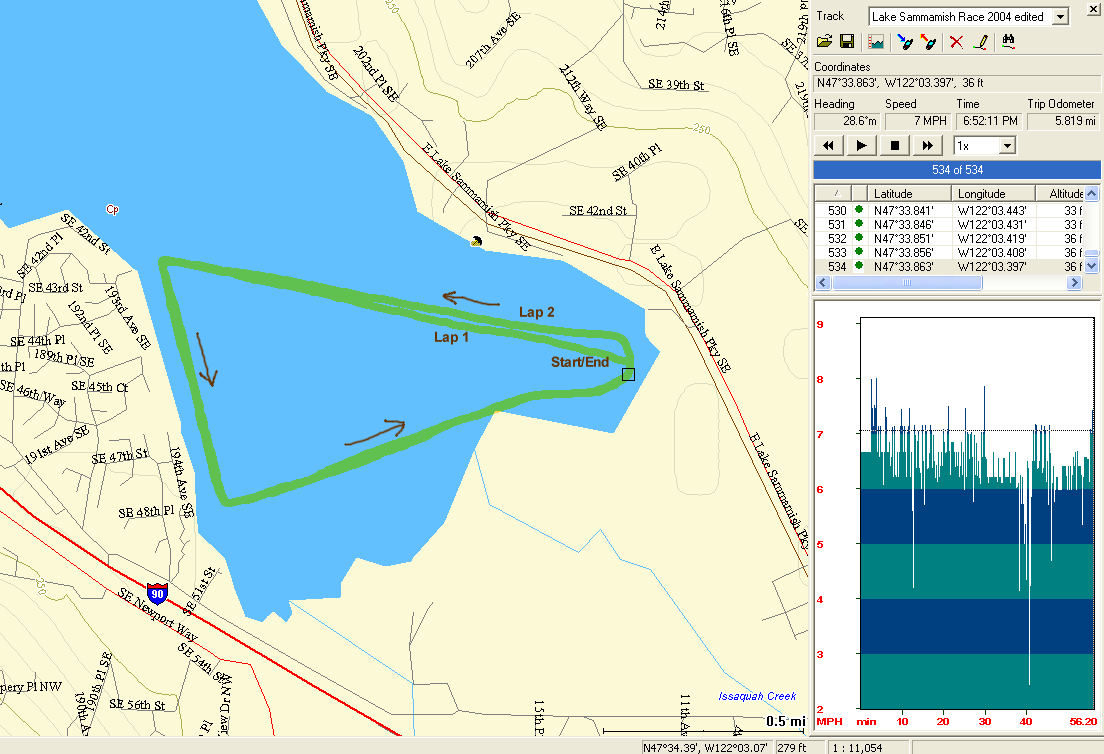This screenshot has width=1104, height=754.
Task: Rewind track playback to start
Action: click(x=828, y=146)
